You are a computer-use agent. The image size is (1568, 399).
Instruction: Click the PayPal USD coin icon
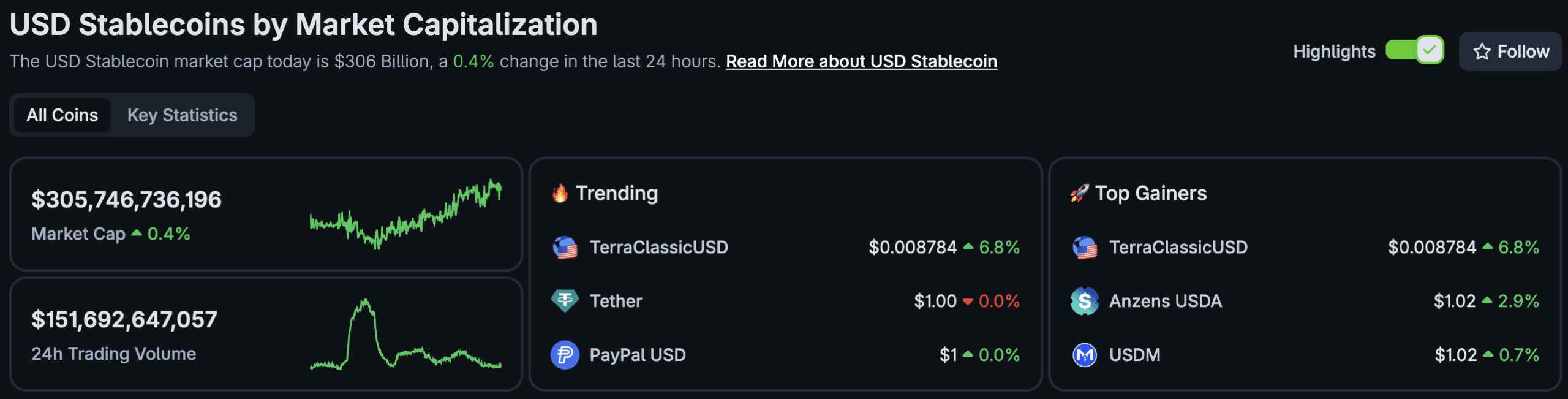pos(564,355)
